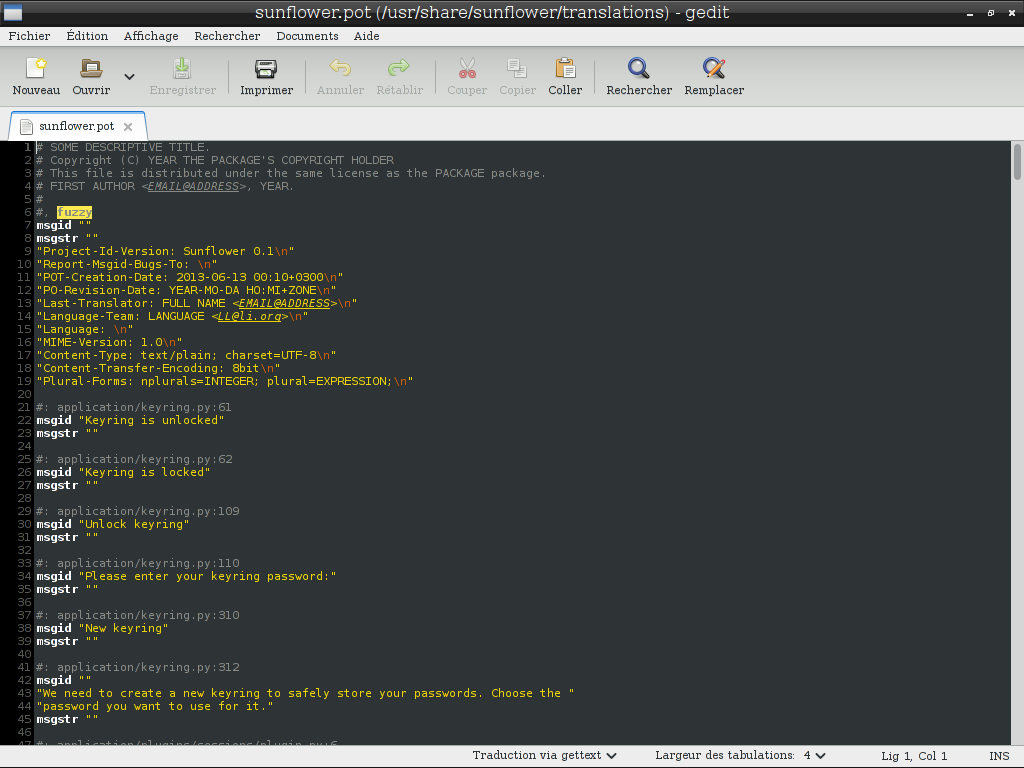Open the Fichier menu
The image size is (1024, 768).
[x=29, y=36]
